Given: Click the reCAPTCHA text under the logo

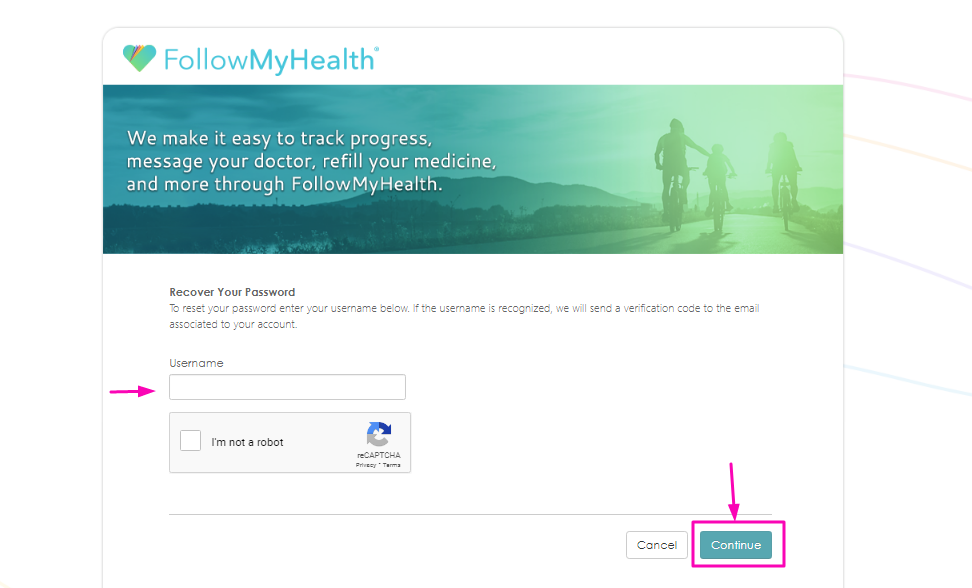Looking at the screenshot, I should [379, 455].
